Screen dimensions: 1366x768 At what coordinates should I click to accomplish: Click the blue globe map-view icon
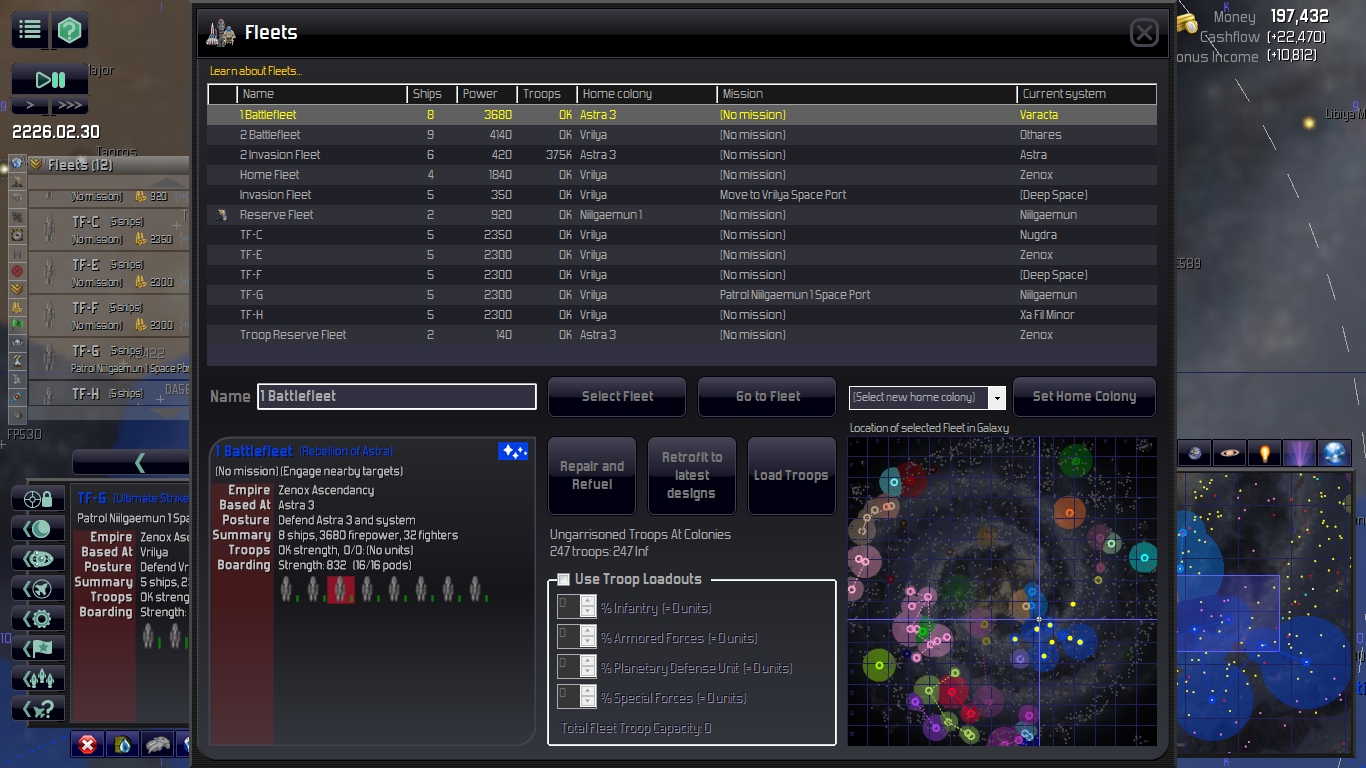pyautogui.click(x=1334, y=453)
